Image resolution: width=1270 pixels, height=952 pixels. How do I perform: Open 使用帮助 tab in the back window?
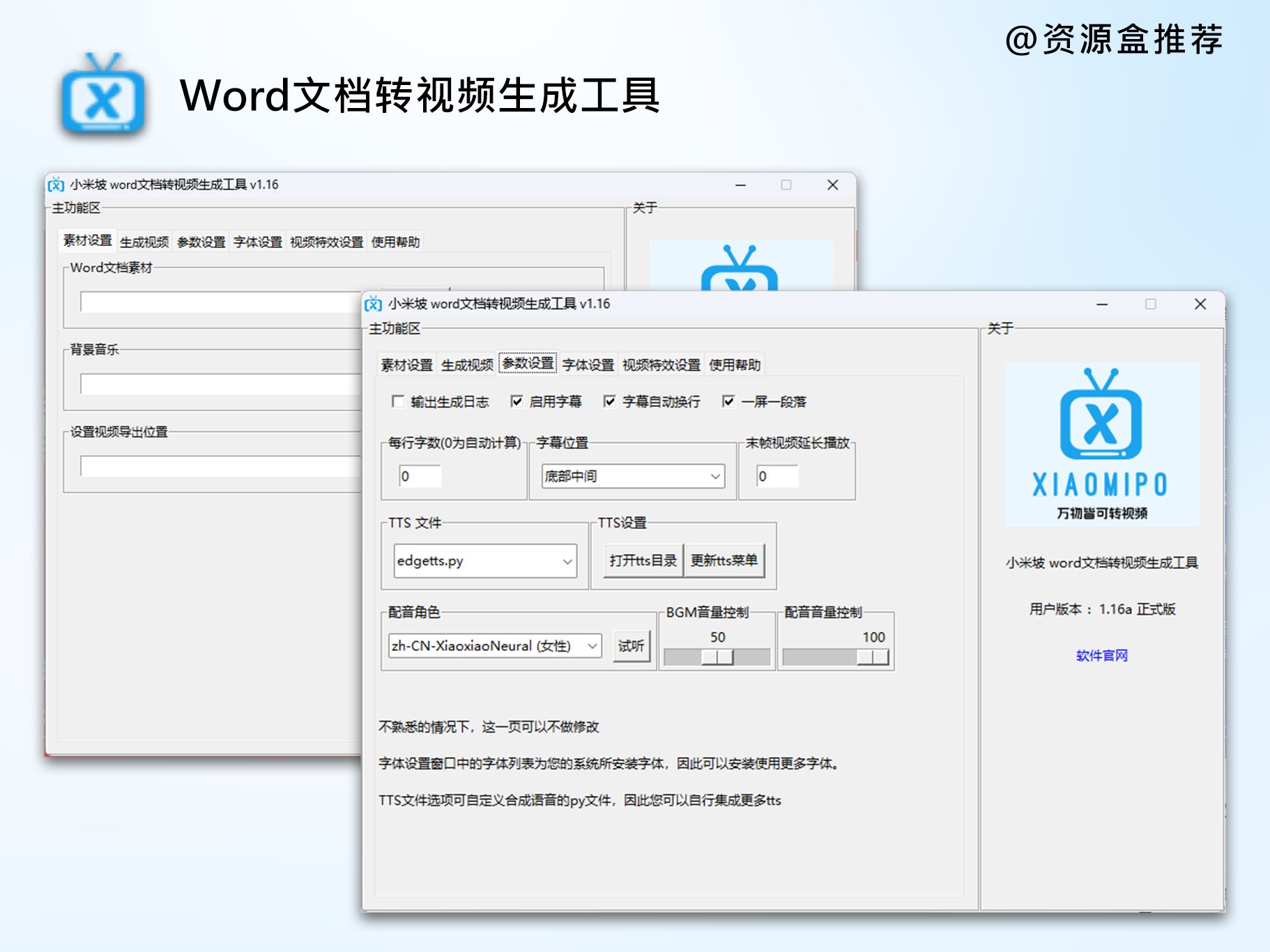point(396,243)
